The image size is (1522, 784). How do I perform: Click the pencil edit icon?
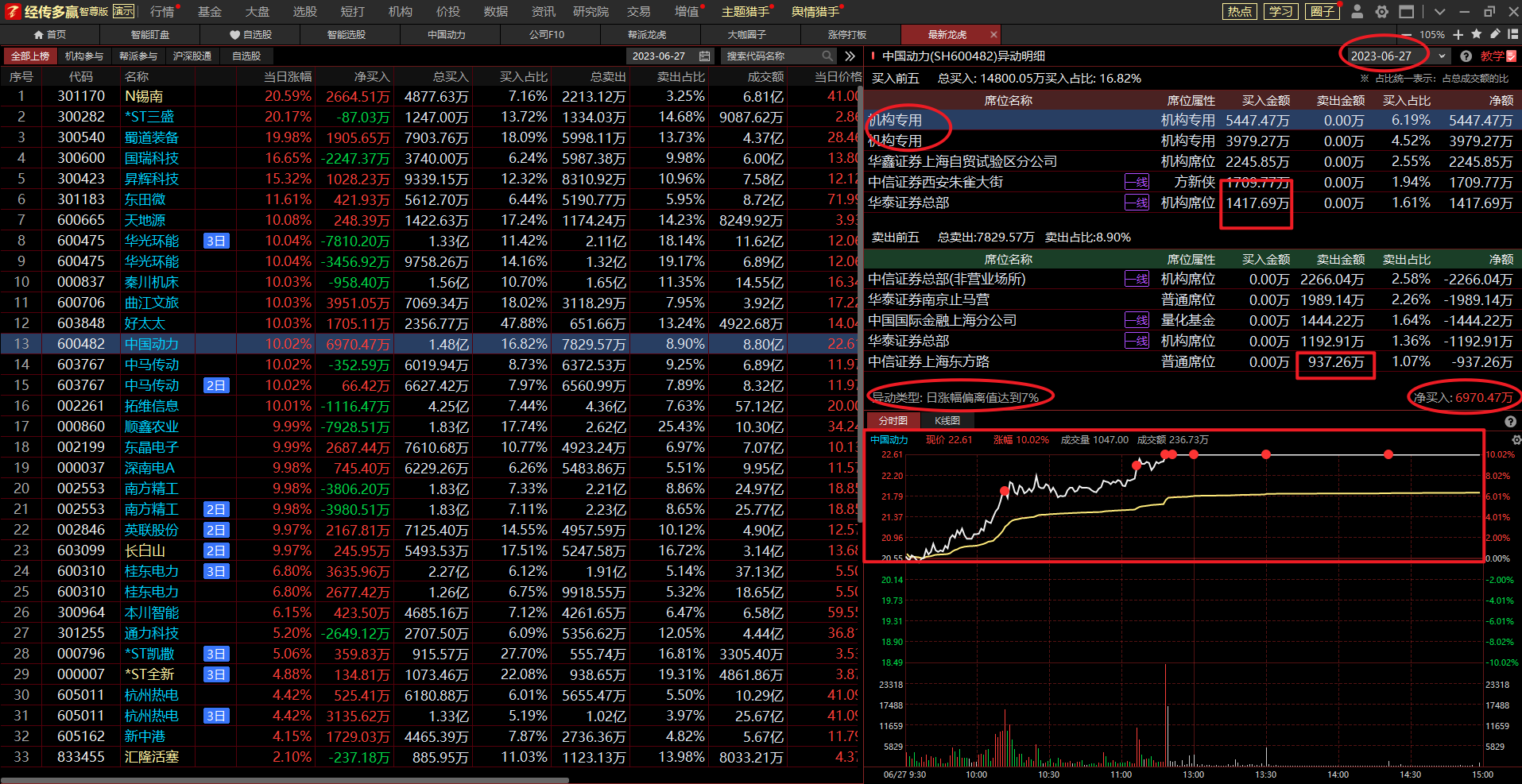click(1495, 34)
